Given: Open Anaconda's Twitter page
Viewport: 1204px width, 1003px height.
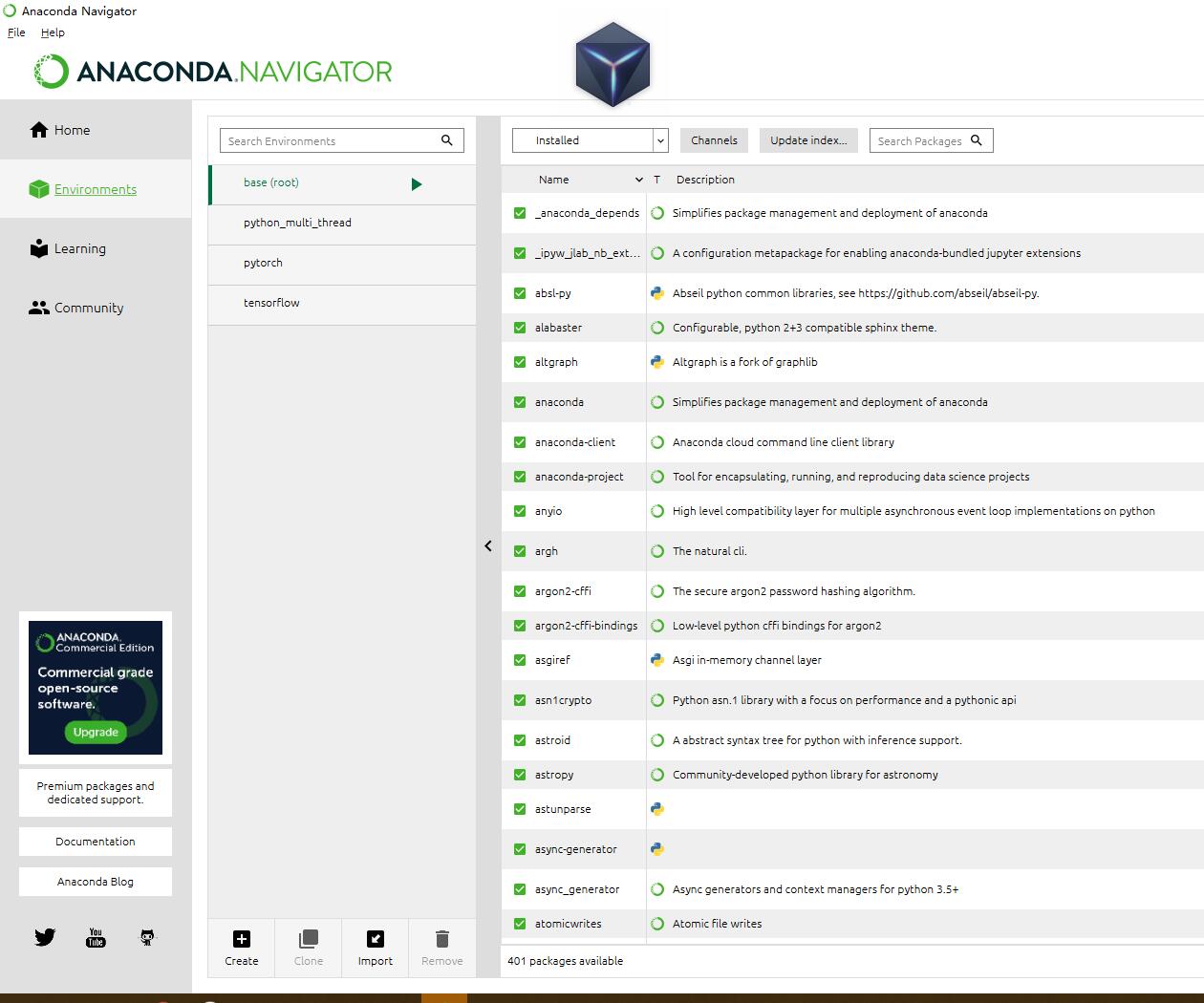Looking at the screenshot, I should click(44, 937).
